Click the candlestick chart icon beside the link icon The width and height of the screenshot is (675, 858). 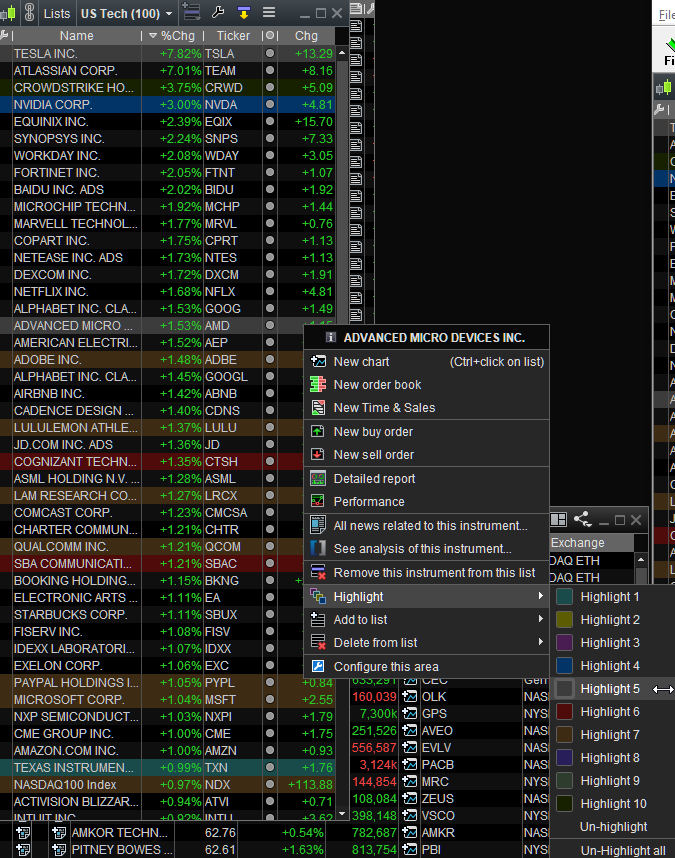click(x=9, y=13)
